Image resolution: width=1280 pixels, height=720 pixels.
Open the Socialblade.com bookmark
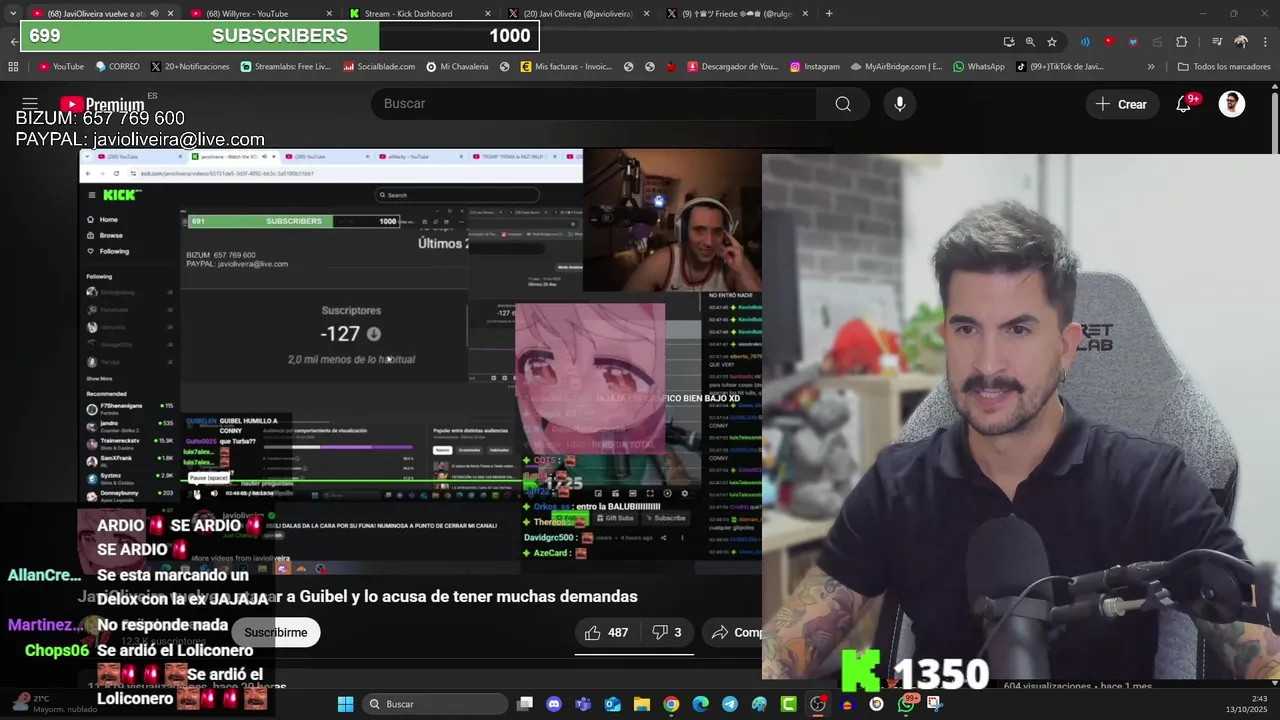[x=379, y=67]
